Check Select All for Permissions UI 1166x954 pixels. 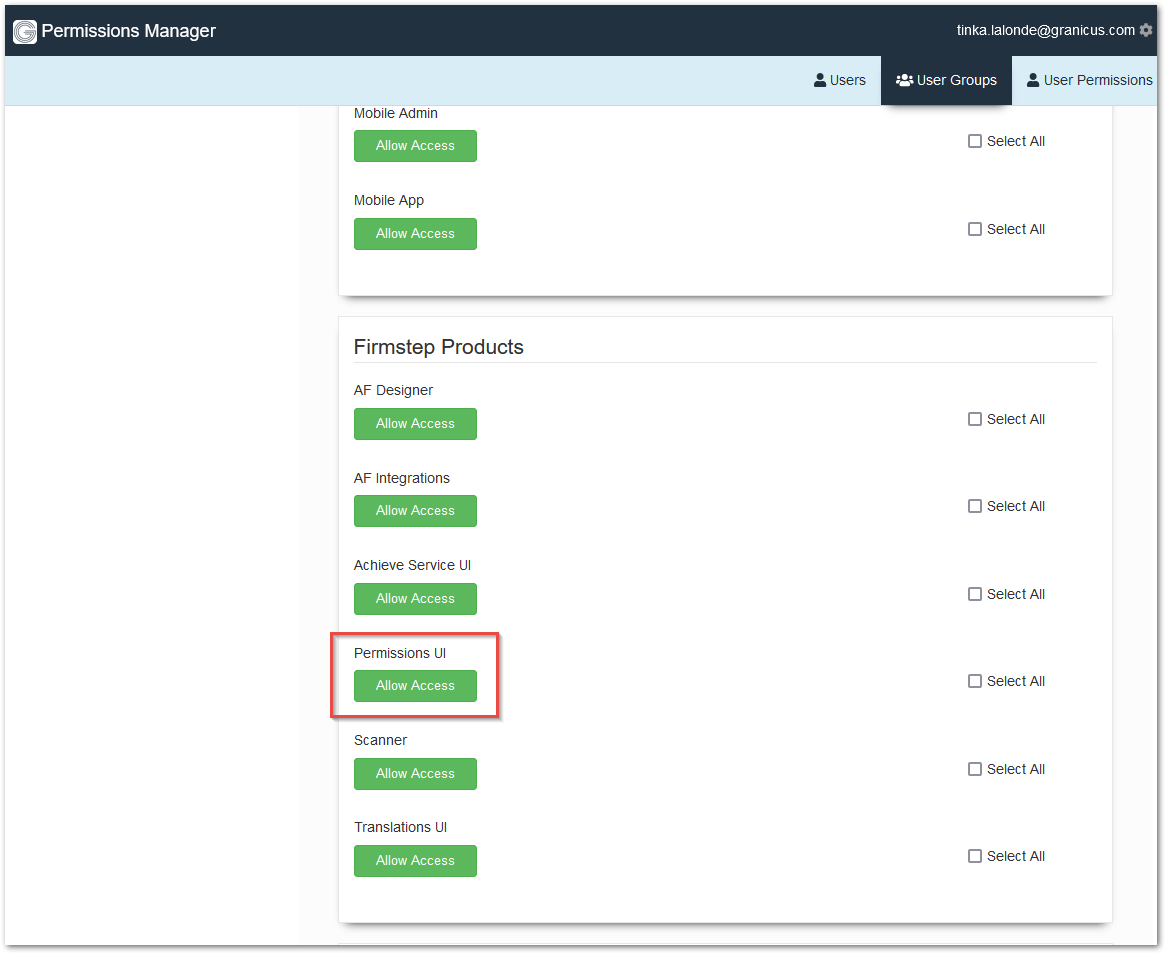click(974, 681)
